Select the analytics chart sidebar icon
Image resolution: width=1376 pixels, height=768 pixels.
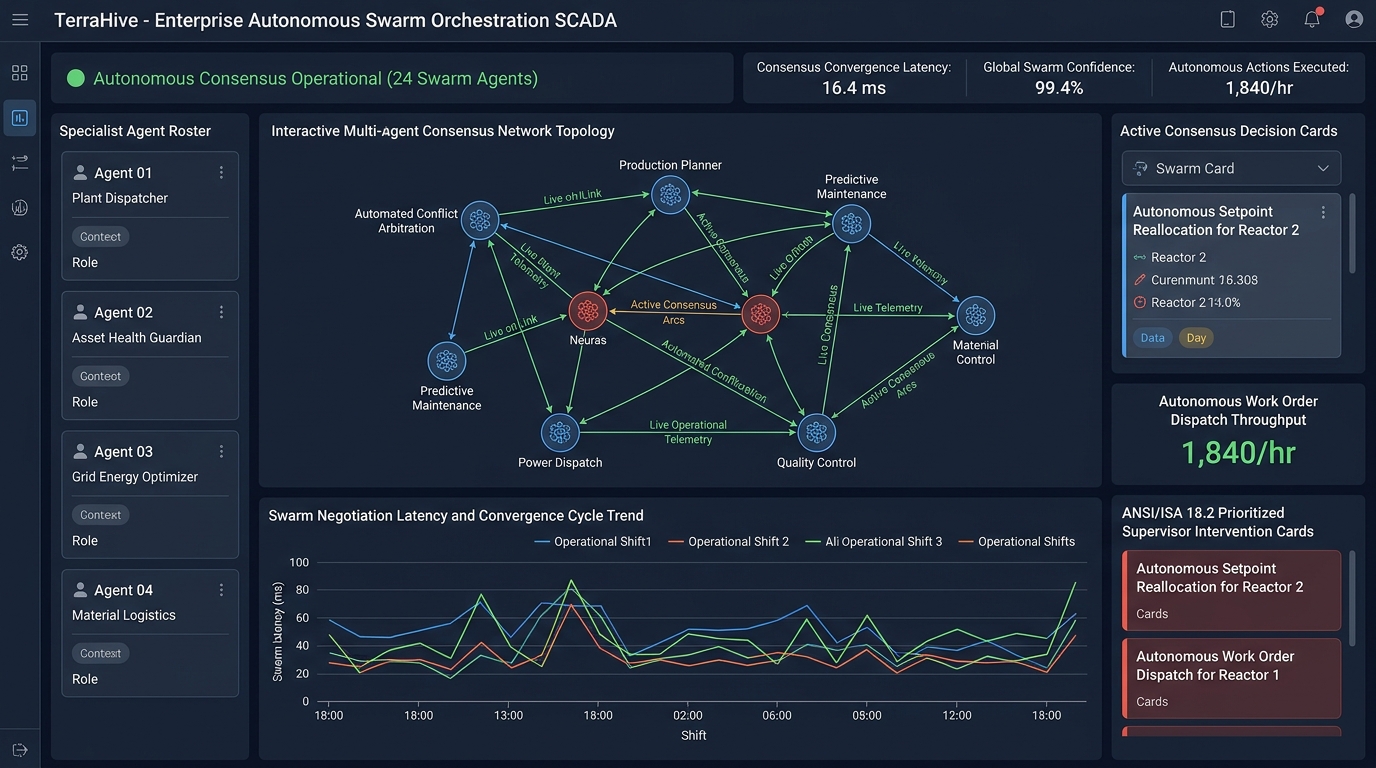20,118
